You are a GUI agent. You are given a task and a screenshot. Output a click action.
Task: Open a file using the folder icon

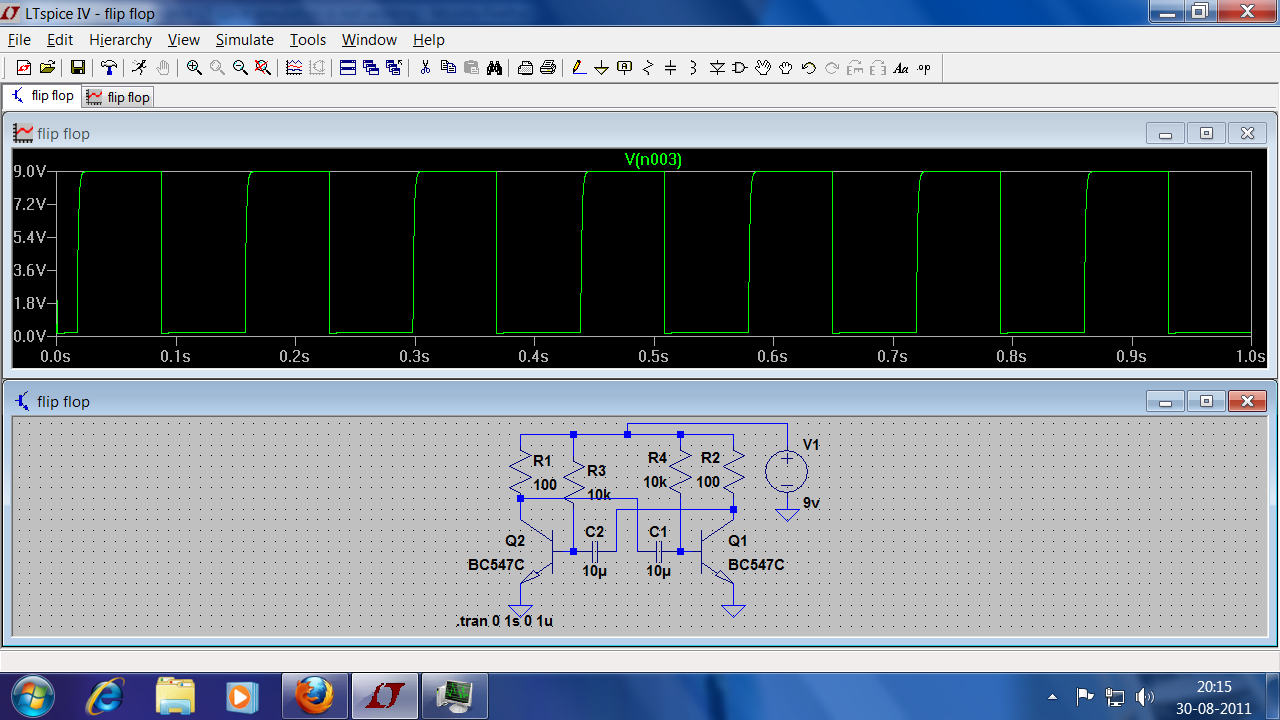pos(47,68)
